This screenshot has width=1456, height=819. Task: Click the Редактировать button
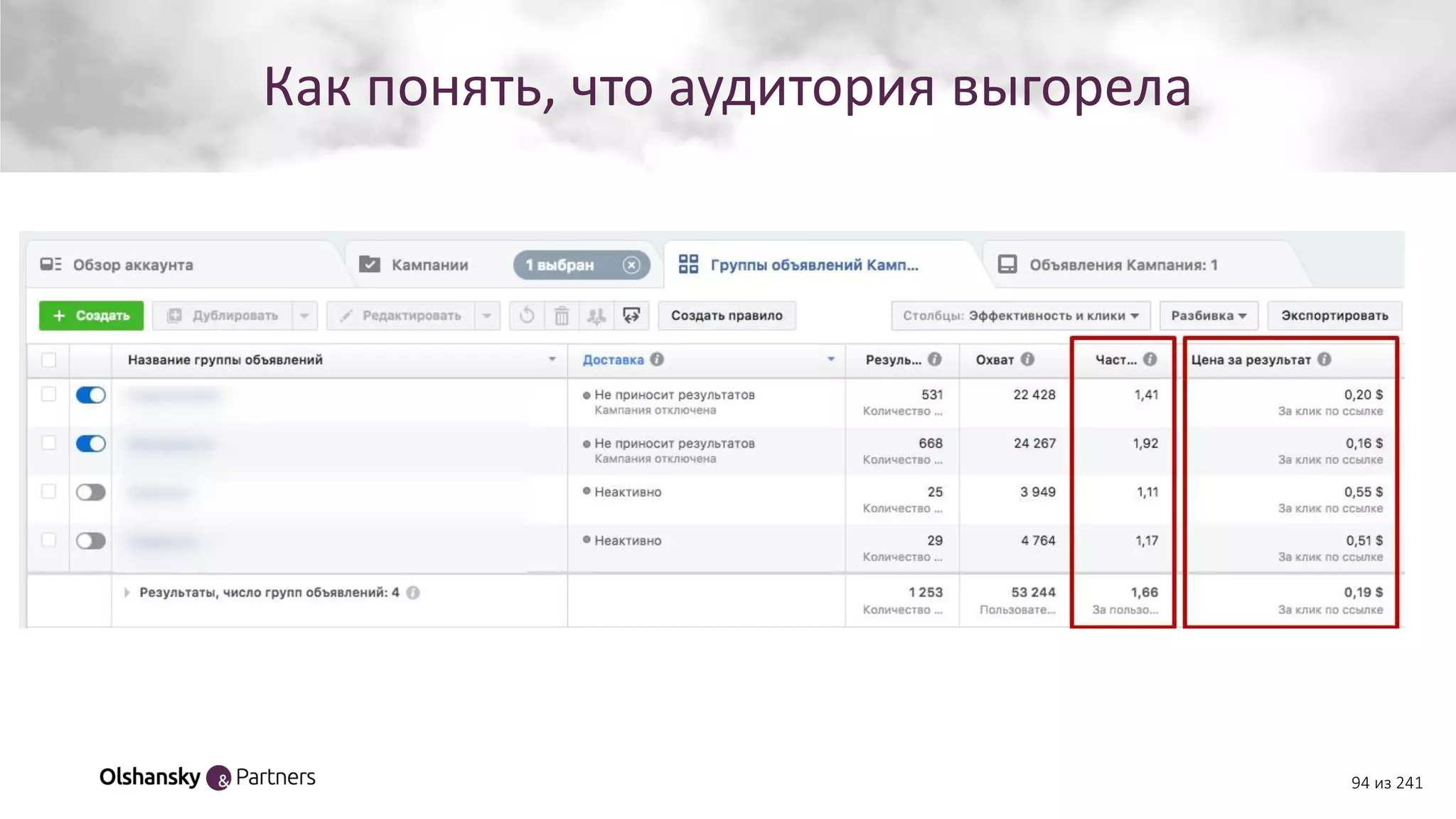400,316
